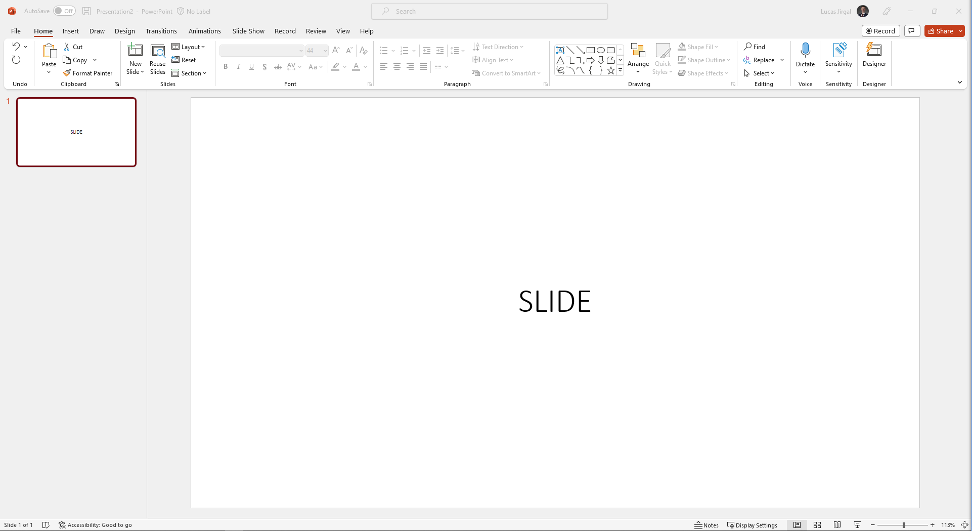Open the Reuse Slides pane
The width and height of the screenshot is (972, 531).
click(158, 51)
